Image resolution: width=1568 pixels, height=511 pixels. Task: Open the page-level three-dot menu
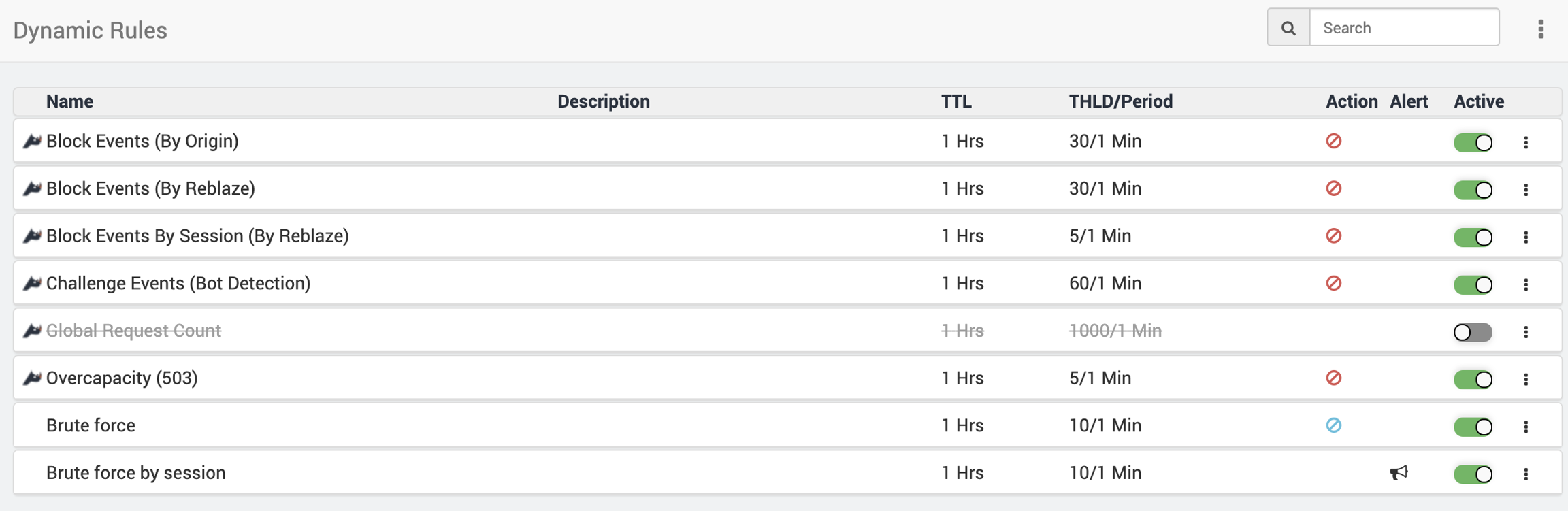tap(1541, 29)
